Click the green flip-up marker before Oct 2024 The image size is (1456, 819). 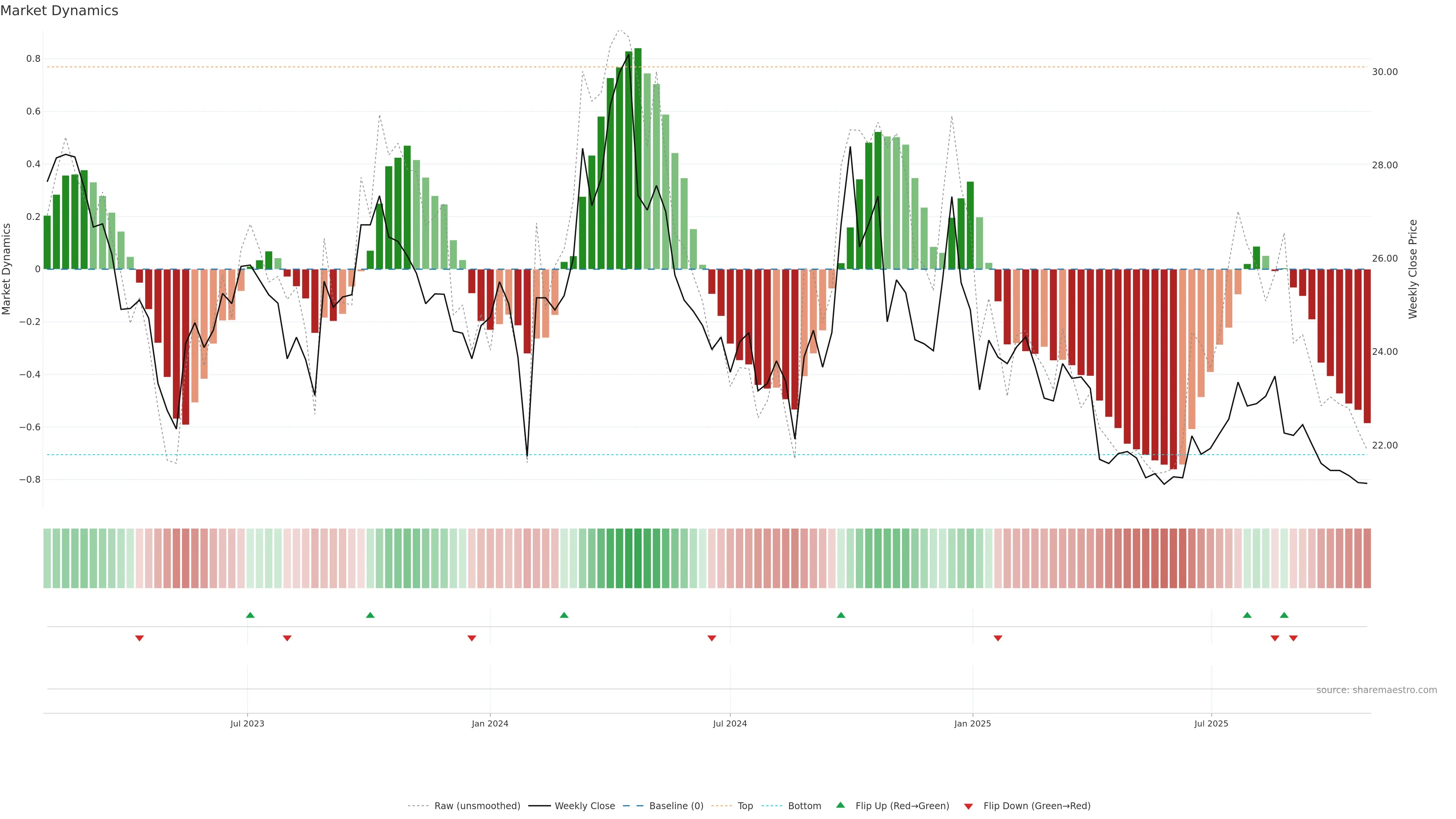pos(841,615)
